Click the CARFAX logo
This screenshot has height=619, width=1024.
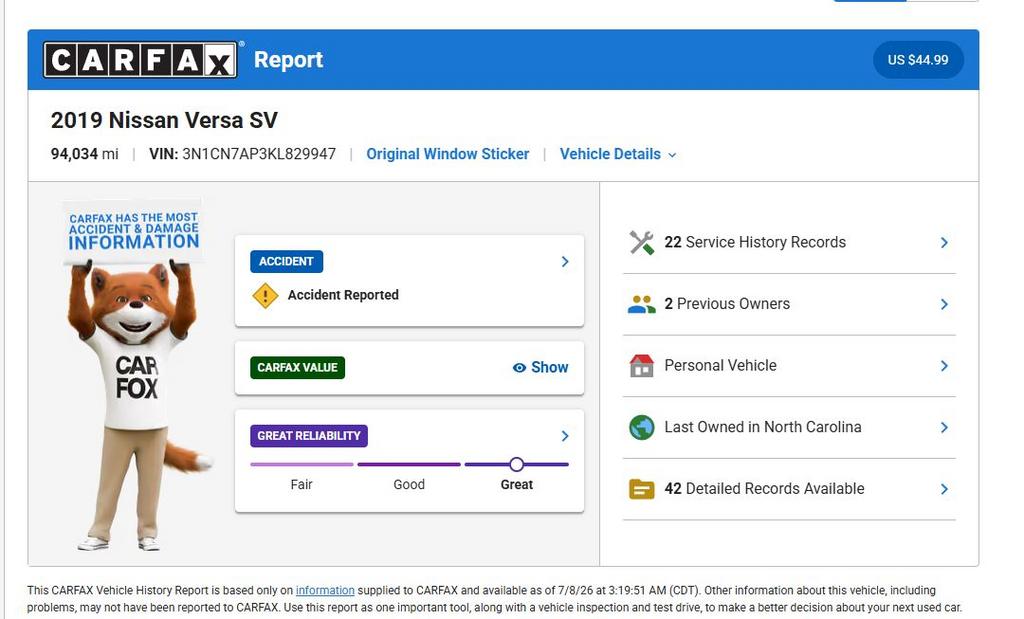point(140,59)
